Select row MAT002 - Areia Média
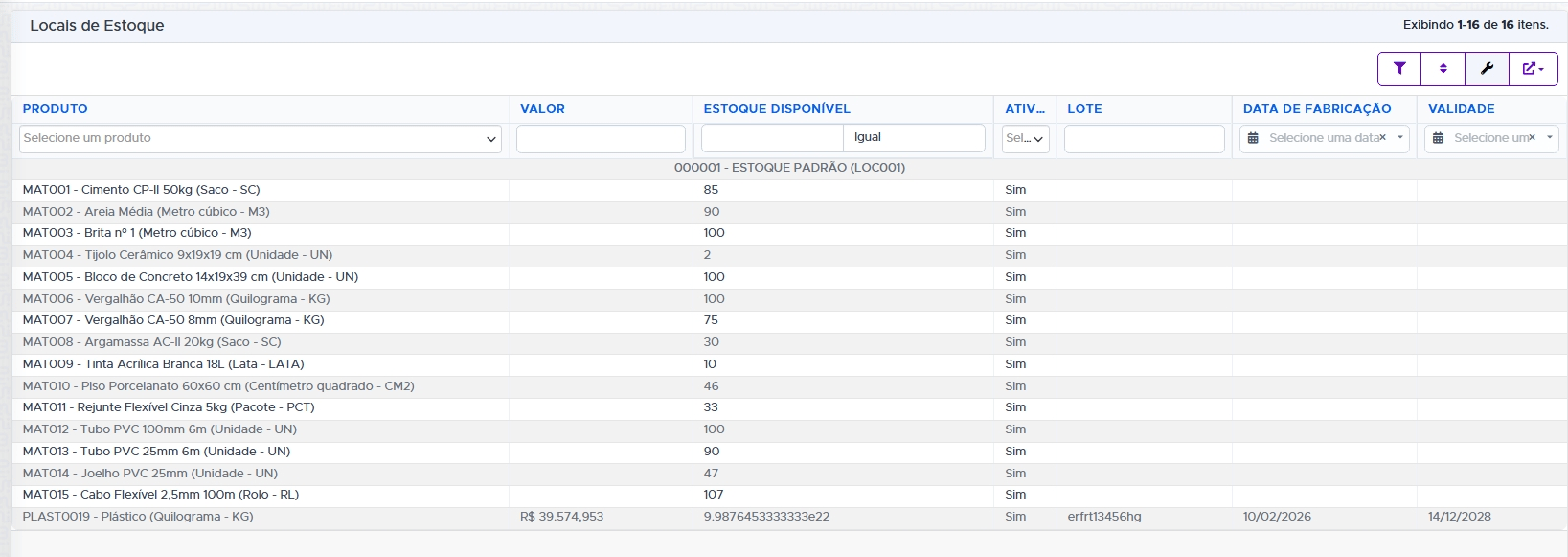Screen dimensions: 1568x557 (789, 212)
